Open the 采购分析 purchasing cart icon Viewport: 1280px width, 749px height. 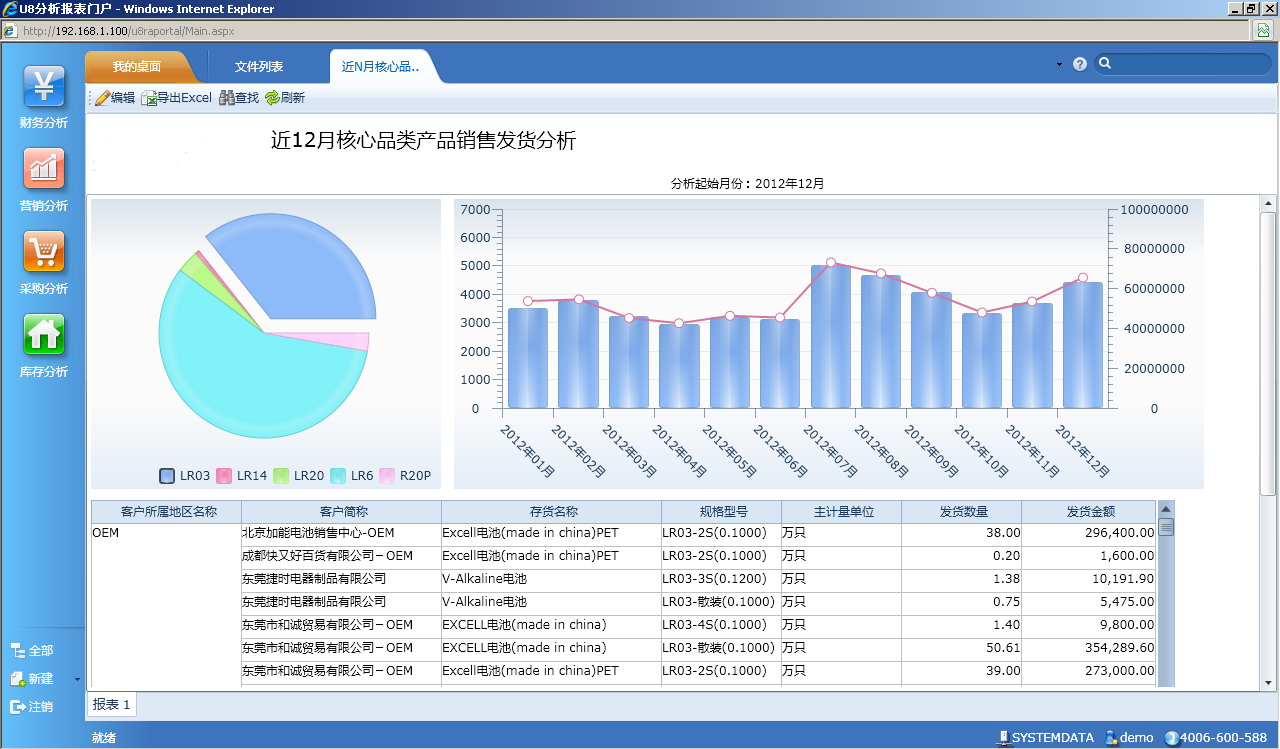(44, 252)
